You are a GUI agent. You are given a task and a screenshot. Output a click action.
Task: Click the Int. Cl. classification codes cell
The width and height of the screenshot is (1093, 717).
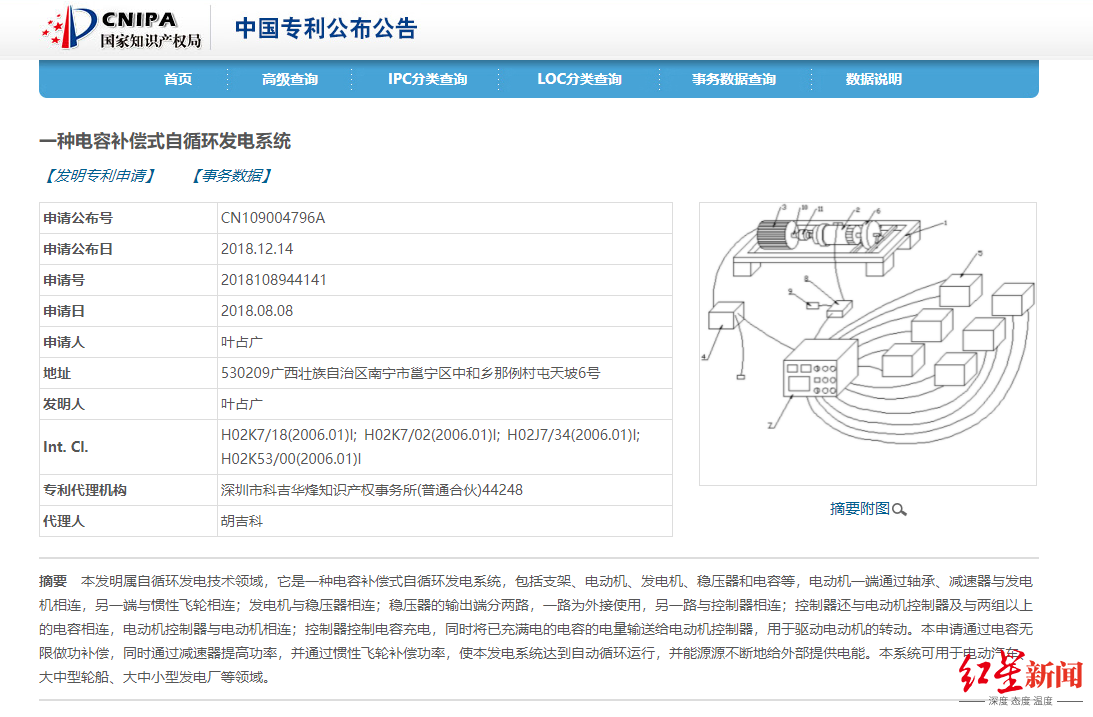[x=430, y=446]
